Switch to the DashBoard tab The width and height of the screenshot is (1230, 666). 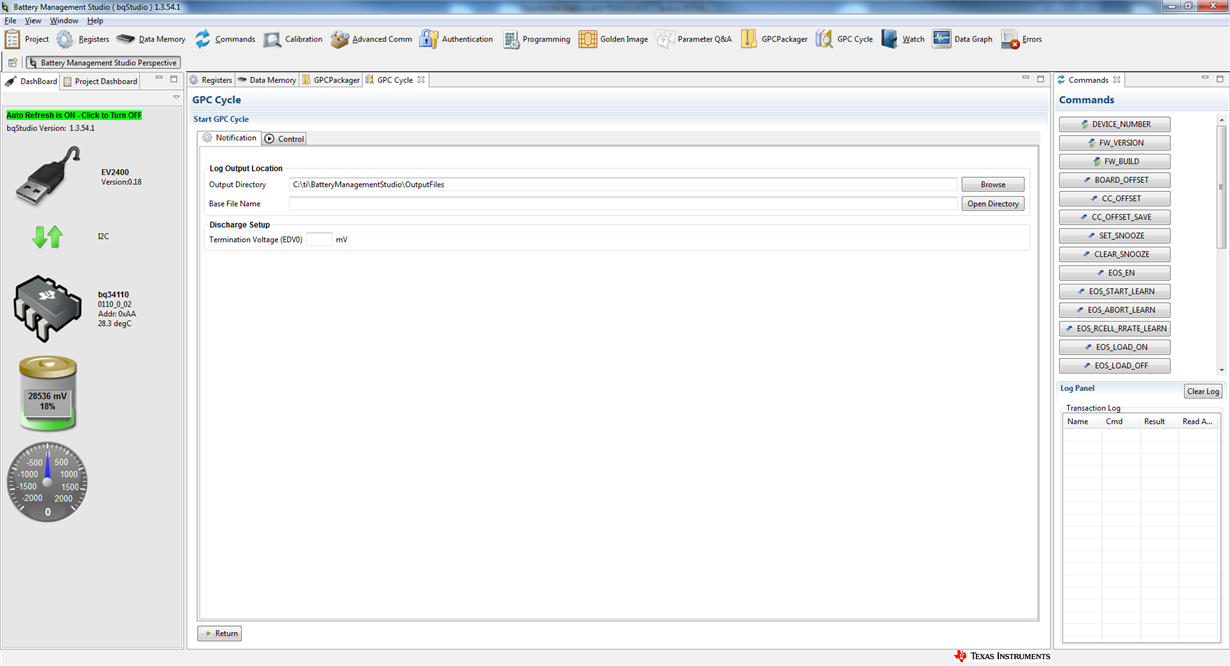31,81
